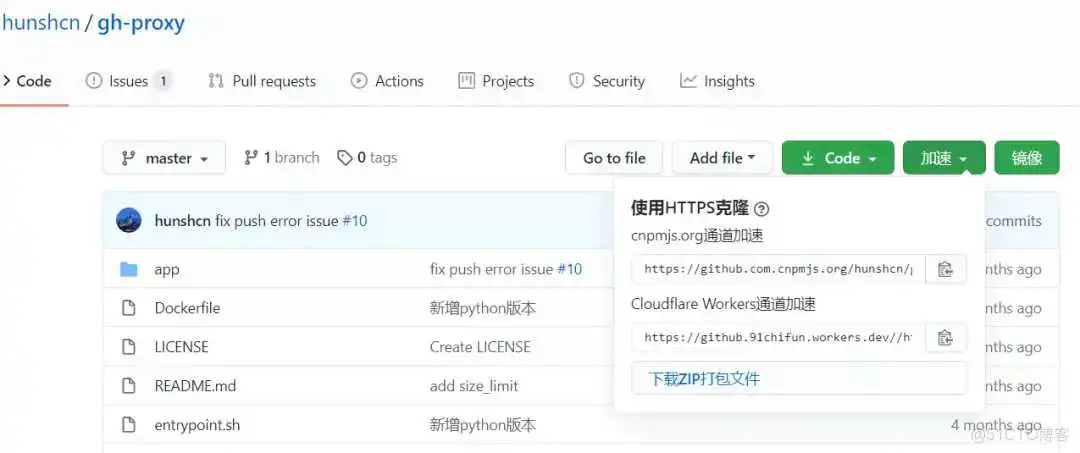Screen dimensions: 1080x453
Task: Click the README.md file icon
Action: pyautogui.click(x=129, y=386)
